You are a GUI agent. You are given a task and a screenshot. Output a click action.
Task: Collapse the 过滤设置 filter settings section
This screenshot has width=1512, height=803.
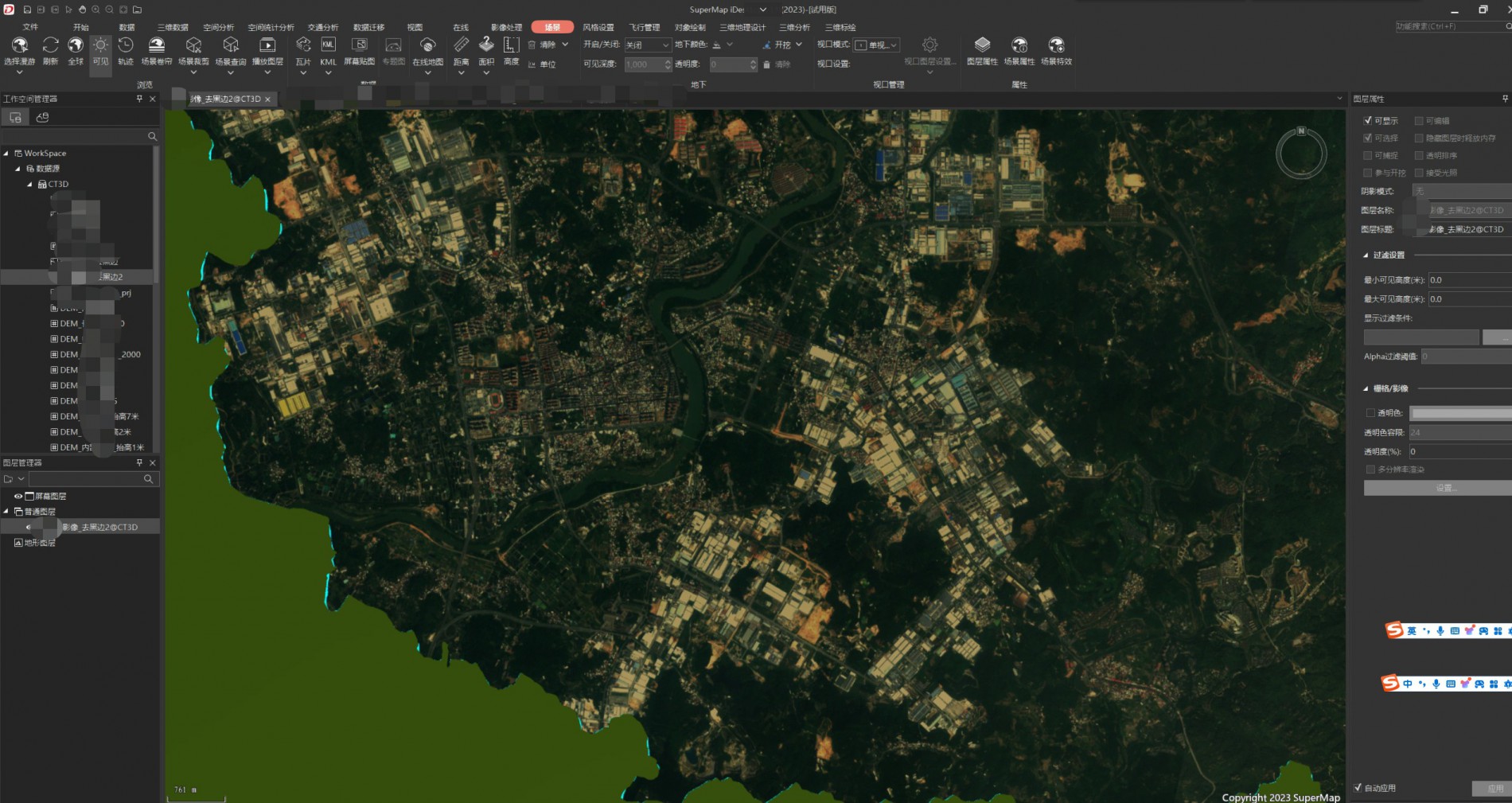coord(1366,255)
